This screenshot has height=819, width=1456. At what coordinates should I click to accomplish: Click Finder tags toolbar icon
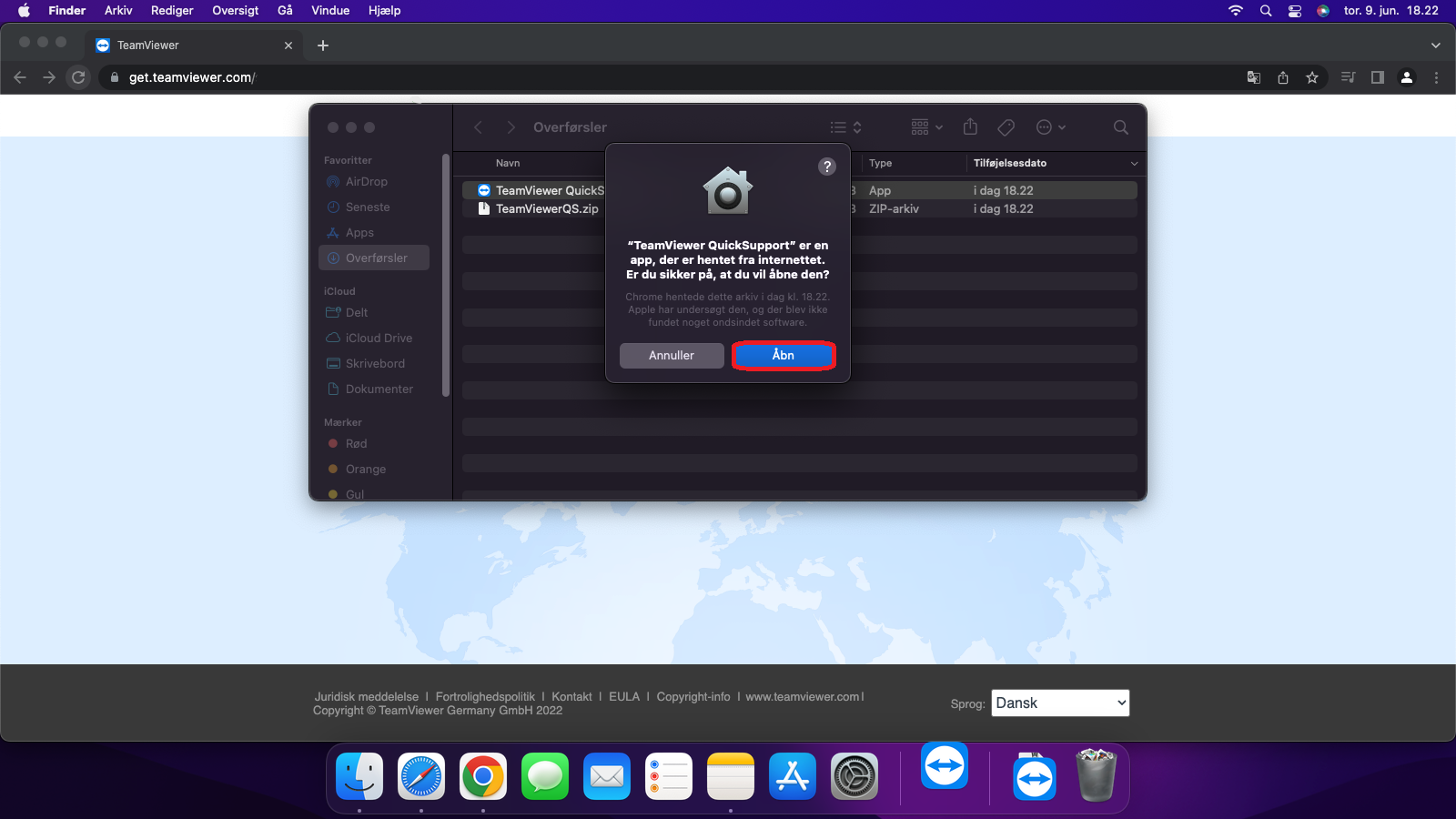click(1006, 127)
